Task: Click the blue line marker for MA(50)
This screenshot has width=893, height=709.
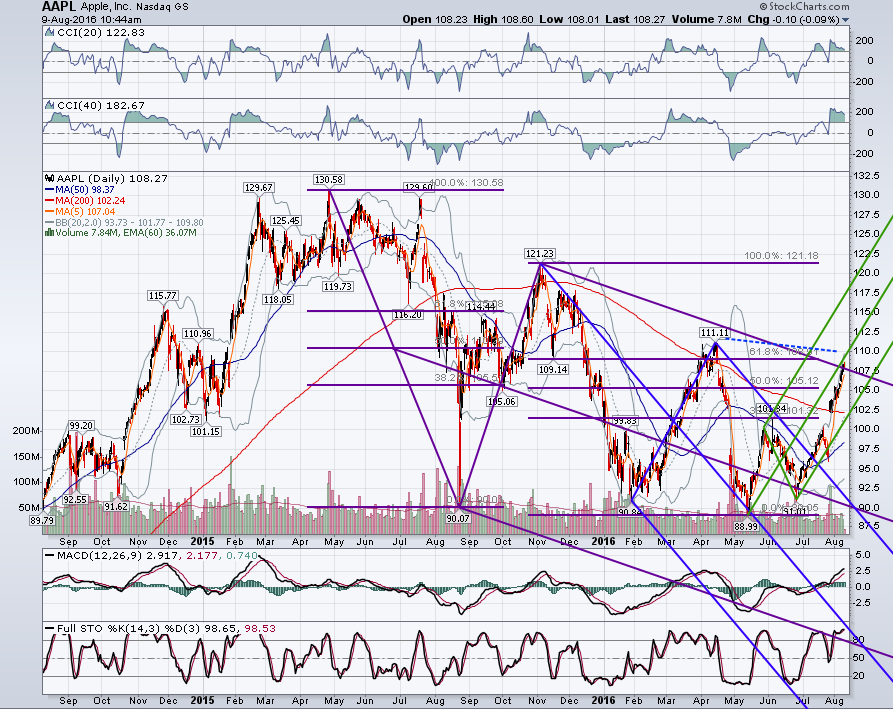Action: 50,190
